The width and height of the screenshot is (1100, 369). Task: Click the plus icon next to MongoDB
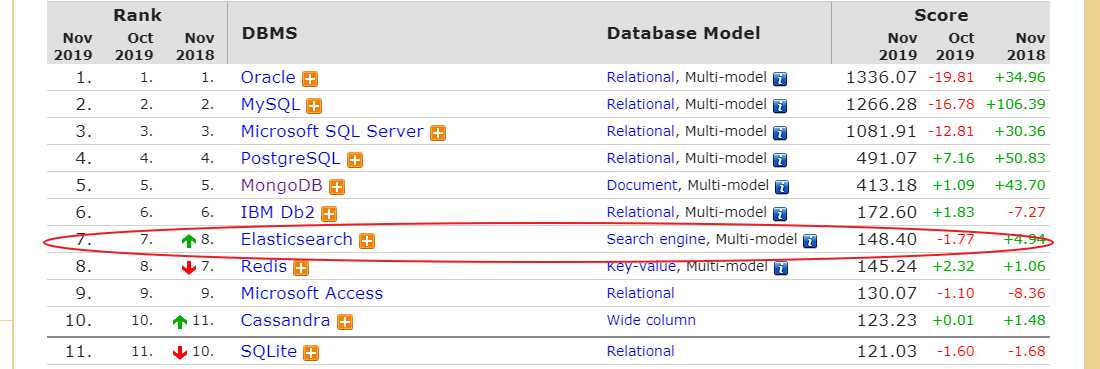coord(337,187)
